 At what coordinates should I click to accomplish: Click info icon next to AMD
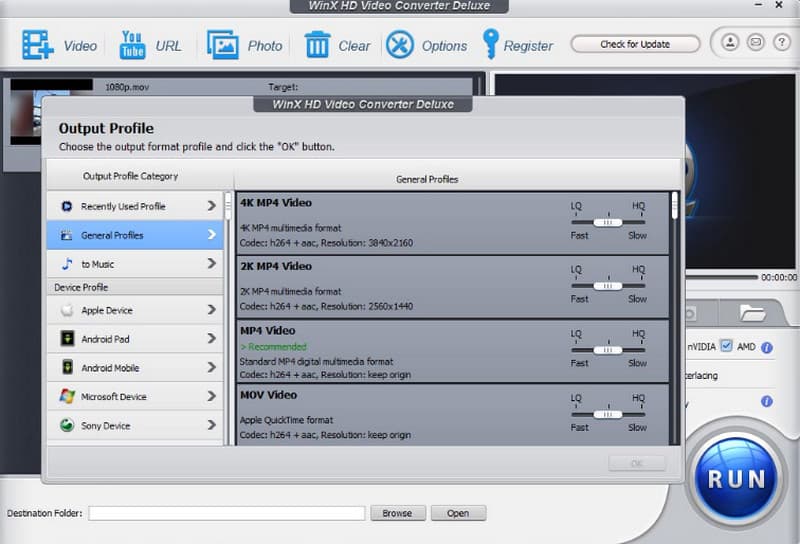click(767, 348)
